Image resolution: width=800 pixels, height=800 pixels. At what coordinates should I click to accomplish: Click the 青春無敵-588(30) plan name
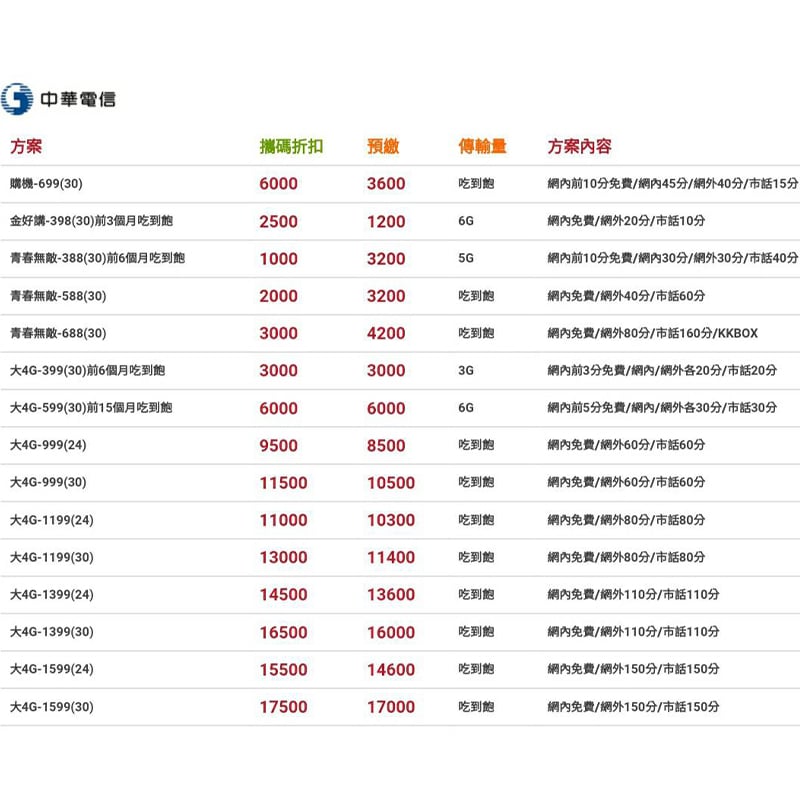[x=58, y=296]
